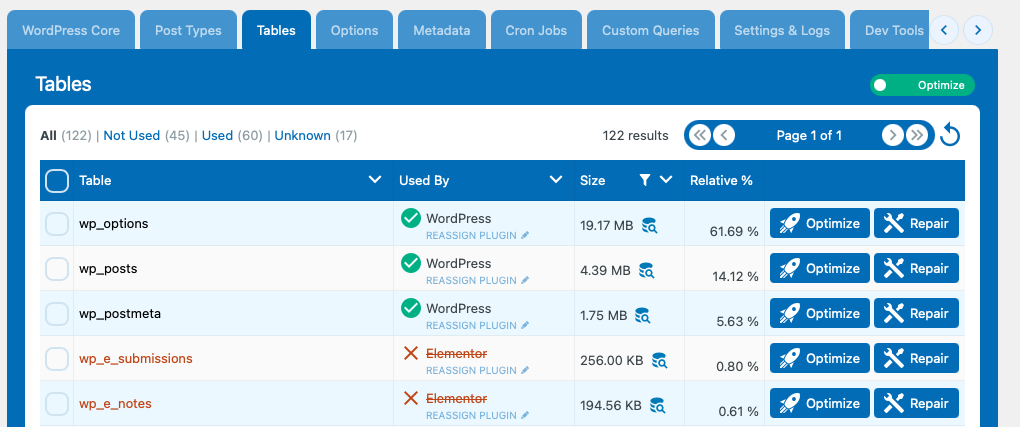Open the Settings & Logs tab
Viewport: 1020px width, 427px height.
click(x=781, y=30)
